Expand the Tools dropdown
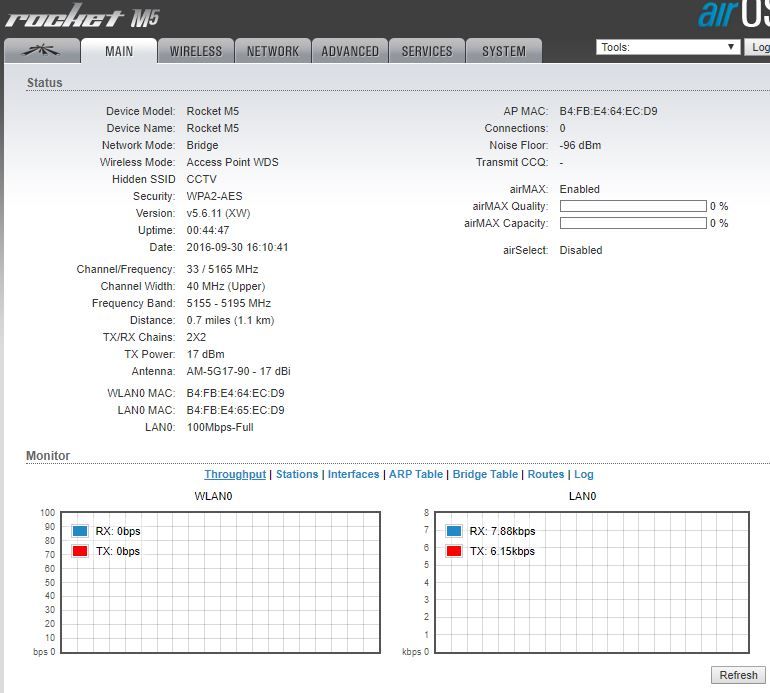 tap(667, 47)
